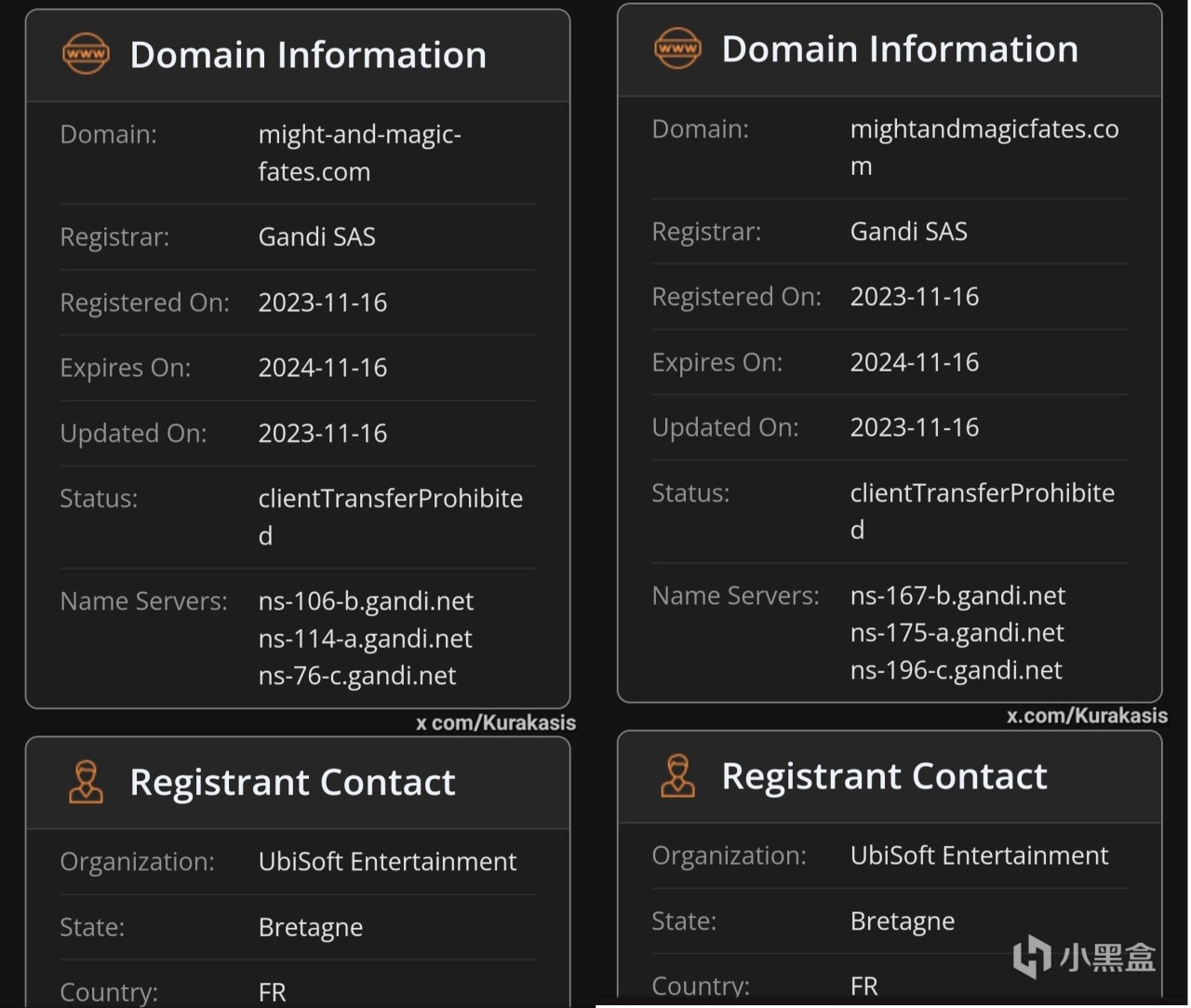This screenshot has width=1191, height=1008.
Task: Click Gandi SAS registrar in right panel
Action: (908, 231)
